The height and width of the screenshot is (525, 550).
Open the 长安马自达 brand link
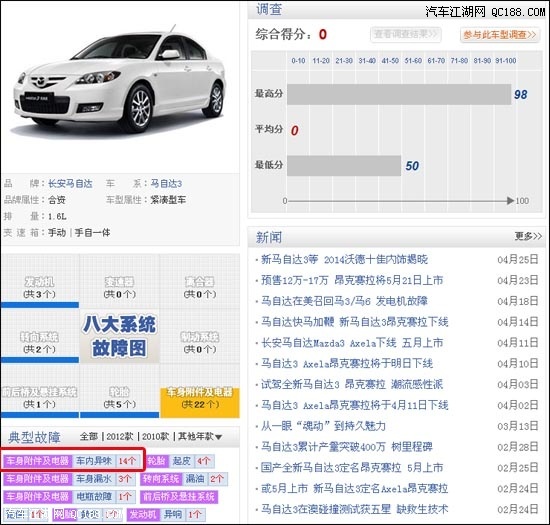click(x=70, y=183)
